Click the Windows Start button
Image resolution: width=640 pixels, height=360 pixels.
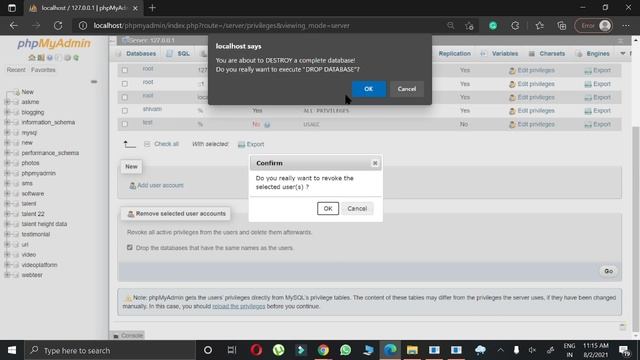tap(12, 350)
